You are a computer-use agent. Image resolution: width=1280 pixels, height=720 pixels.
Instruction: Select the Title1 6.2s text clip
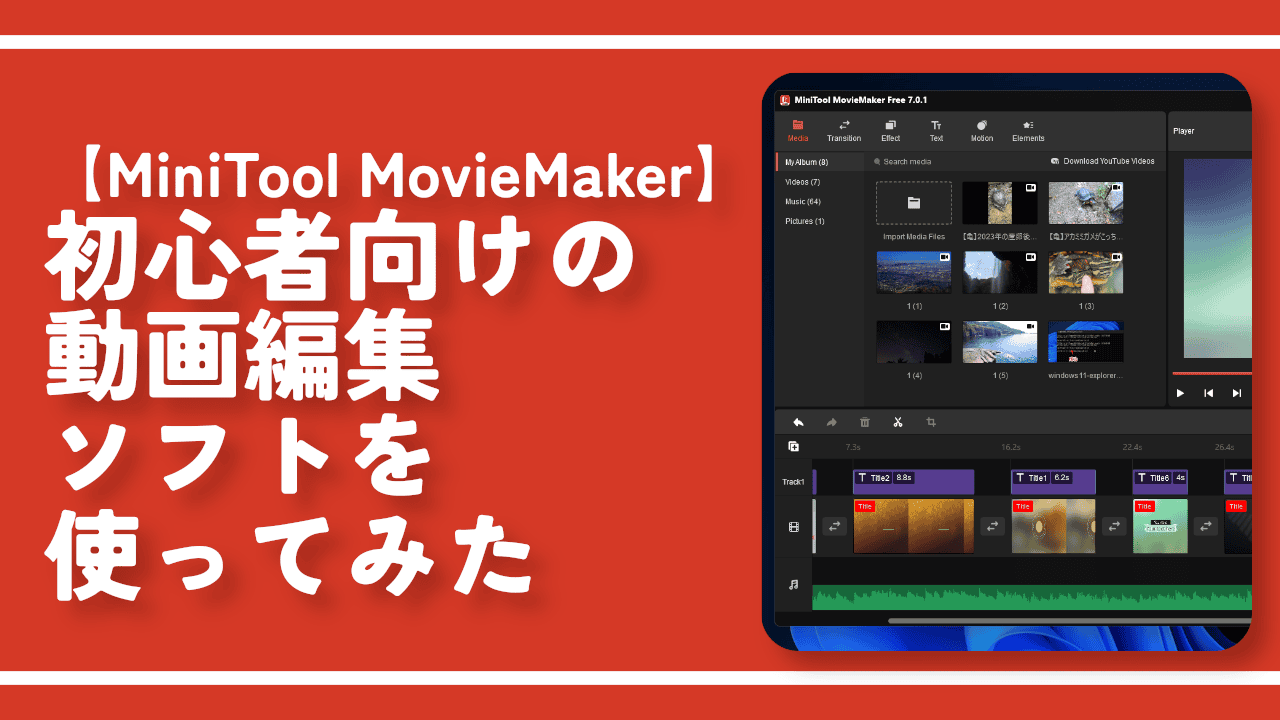1053,481
